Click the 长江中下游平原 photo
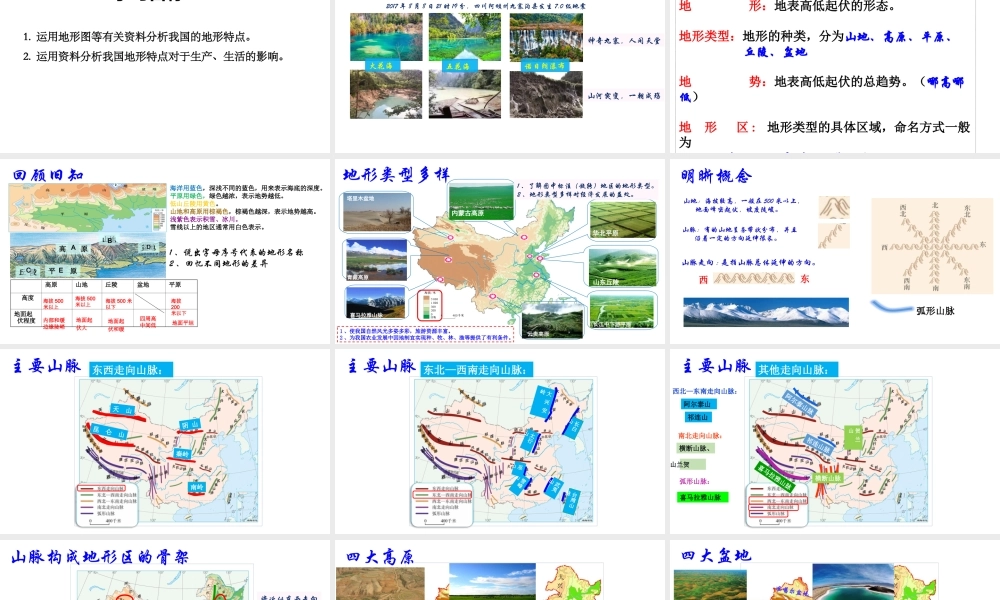Viewport: 1000px width, 600px height. [x=622, y=311]
